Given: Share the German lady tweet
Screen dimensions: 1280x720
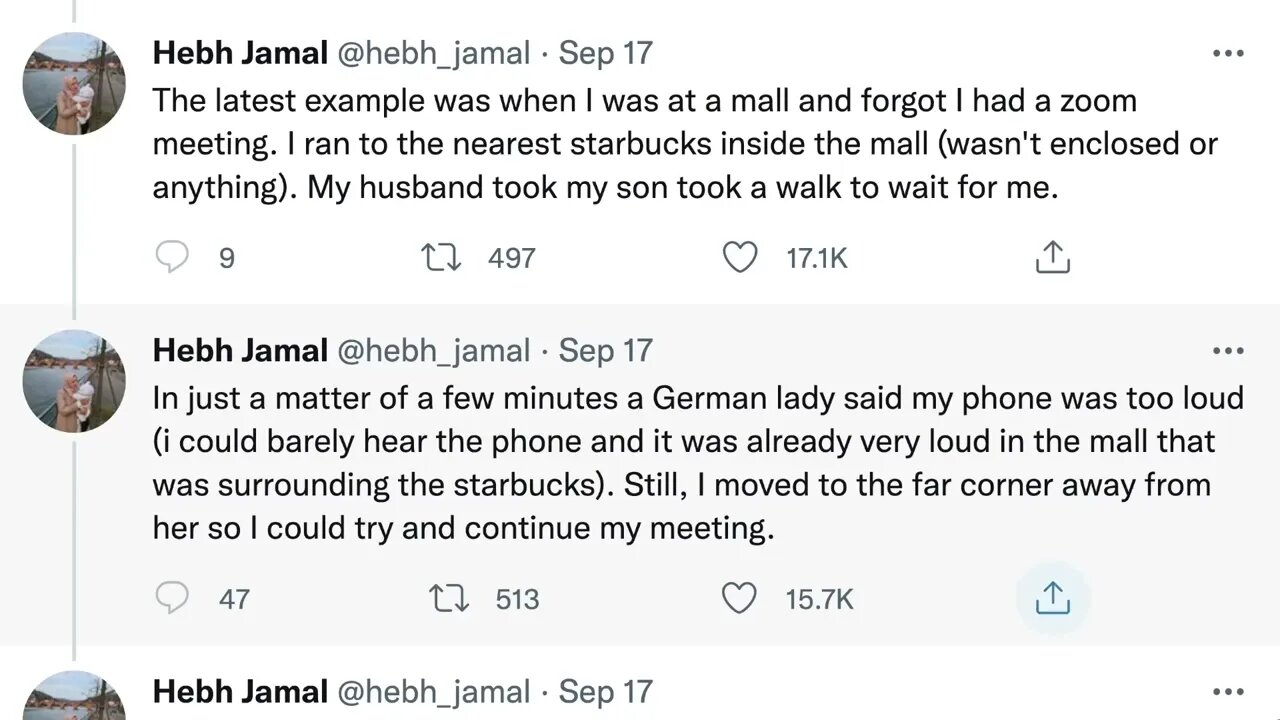Looking at the screenshot, I should click(x=1052, y=599).
